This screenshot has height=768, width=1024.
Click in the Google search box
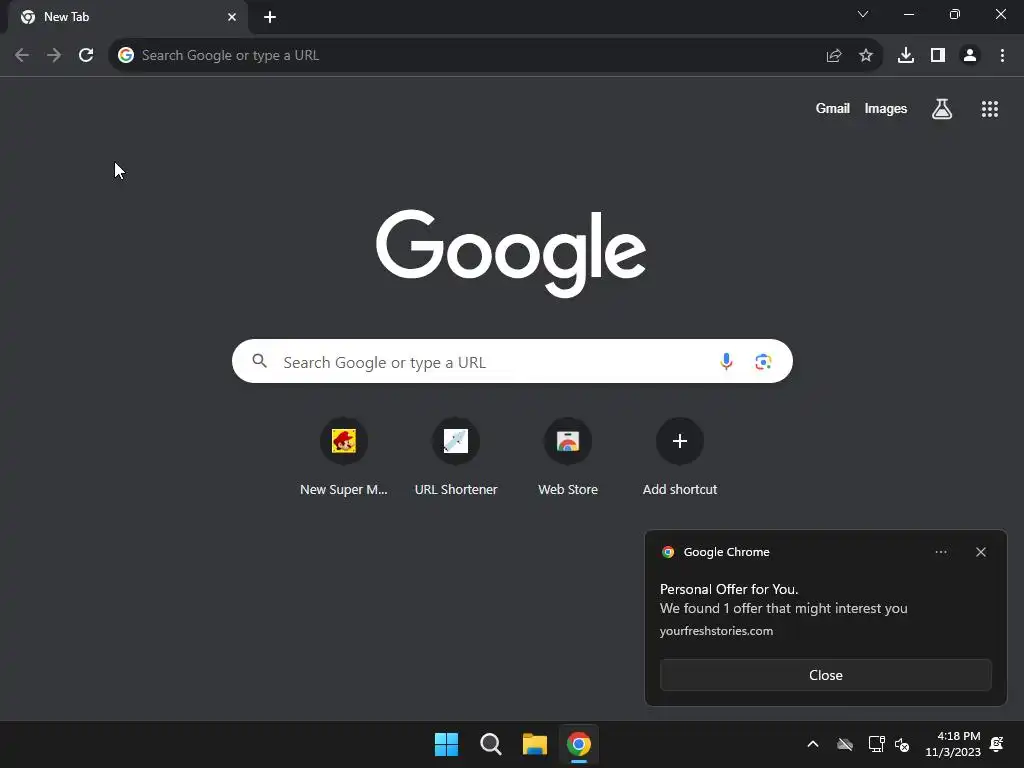pos(512,361)
